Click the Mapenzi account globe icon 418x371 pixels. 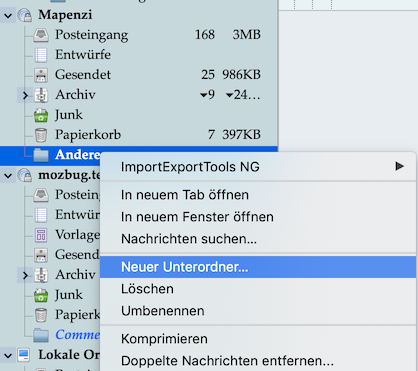click(25, 15)
